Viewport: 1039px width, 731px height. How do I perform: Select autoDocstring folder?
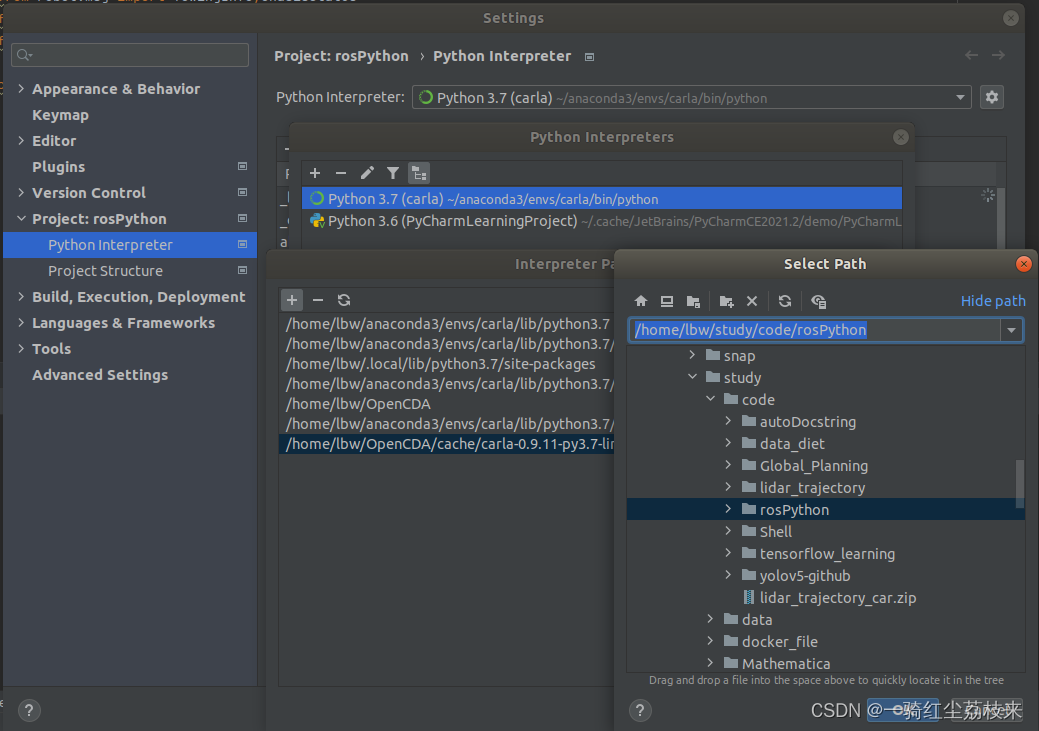point(808,422)
